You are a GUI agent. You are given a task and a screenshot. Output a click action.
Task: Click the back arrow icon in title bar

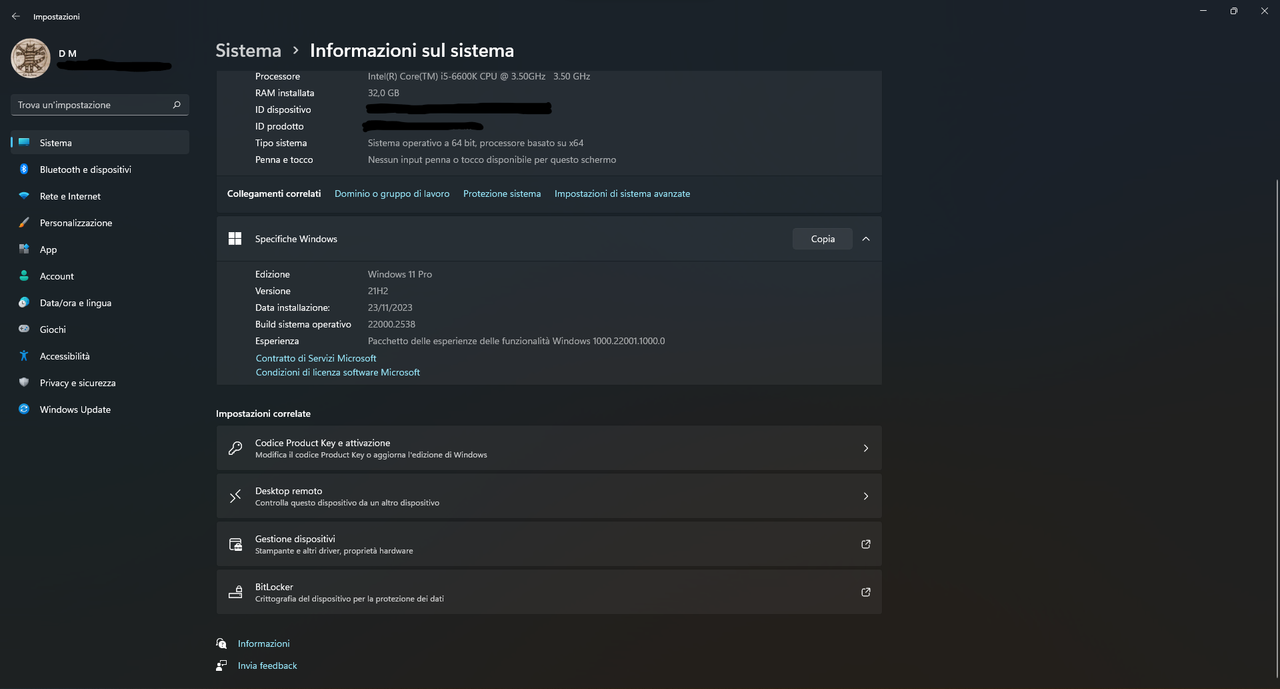[15, 16]
